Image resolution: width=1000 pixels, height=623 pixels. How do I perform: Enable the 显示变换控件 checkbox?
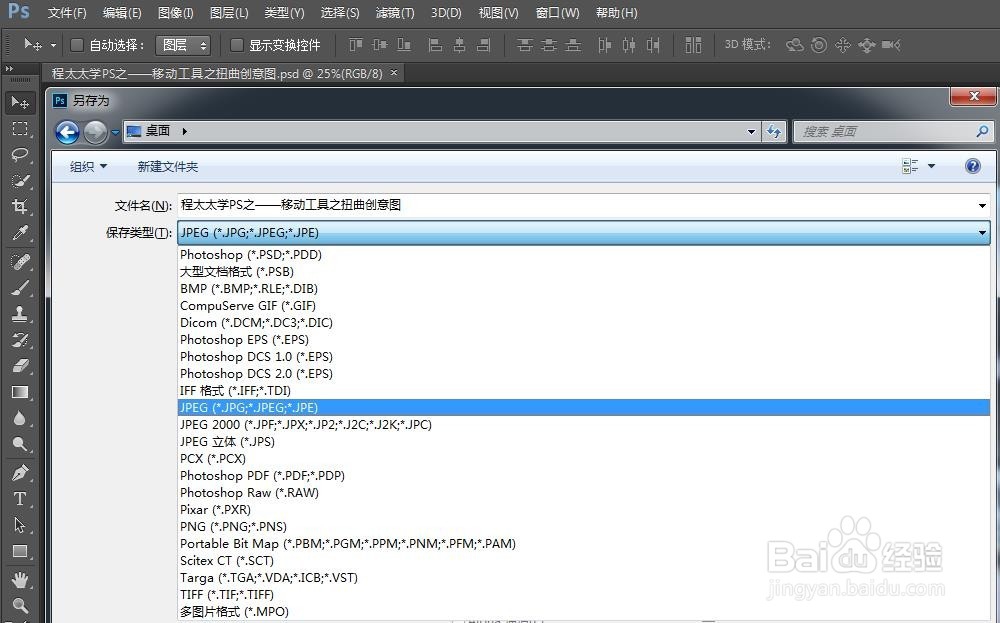click(237, 45)
